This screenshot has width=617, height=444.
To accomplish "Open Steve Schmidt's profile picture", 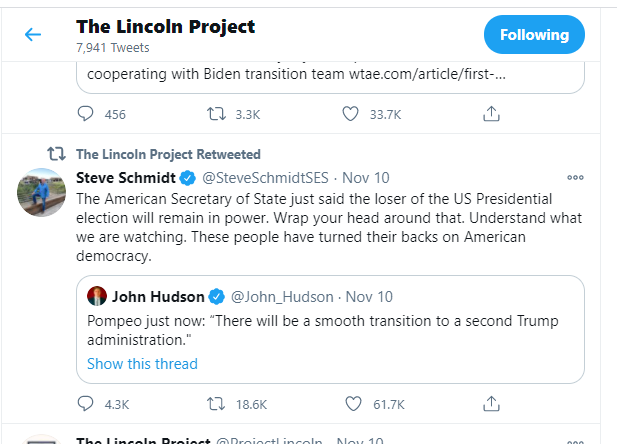I will (x=42, y=192).
